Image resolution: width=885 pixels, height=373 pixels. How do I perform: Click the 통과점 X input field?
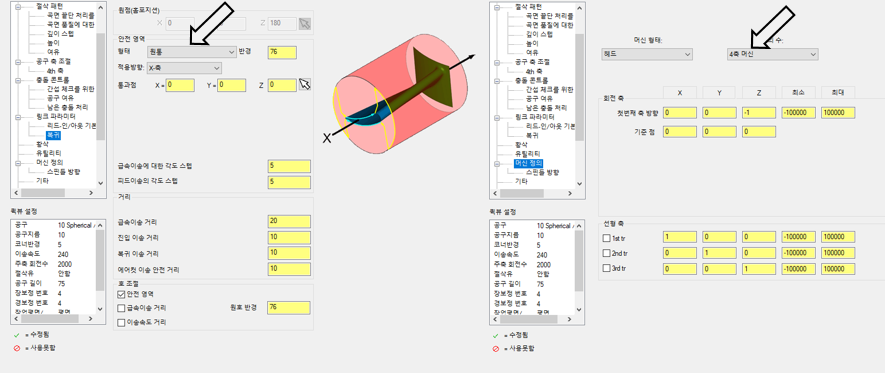click(180, 85)
